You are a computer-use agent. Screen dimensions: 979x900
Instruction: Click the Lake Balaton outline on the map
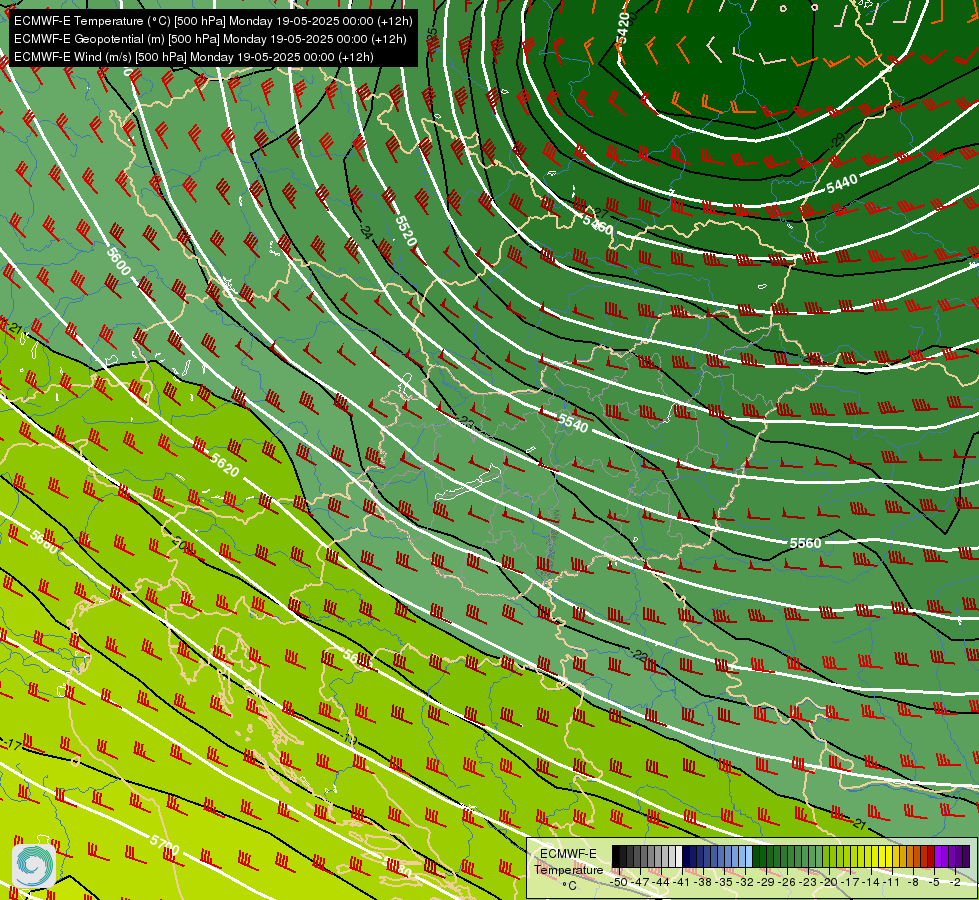click(x=468, y=482)
